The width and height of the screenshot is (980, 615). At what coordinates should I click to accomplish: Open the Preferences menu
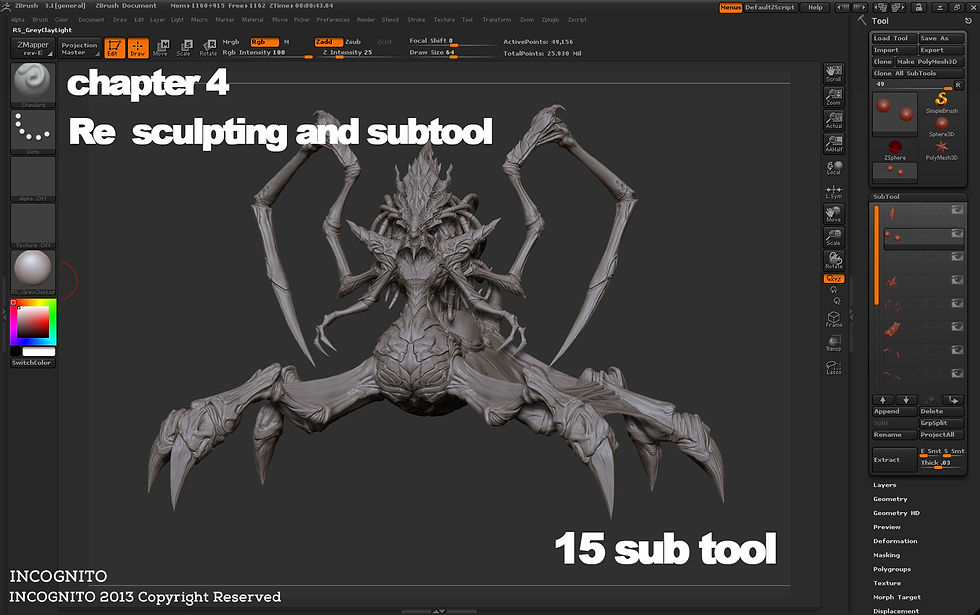pos(333,20)
